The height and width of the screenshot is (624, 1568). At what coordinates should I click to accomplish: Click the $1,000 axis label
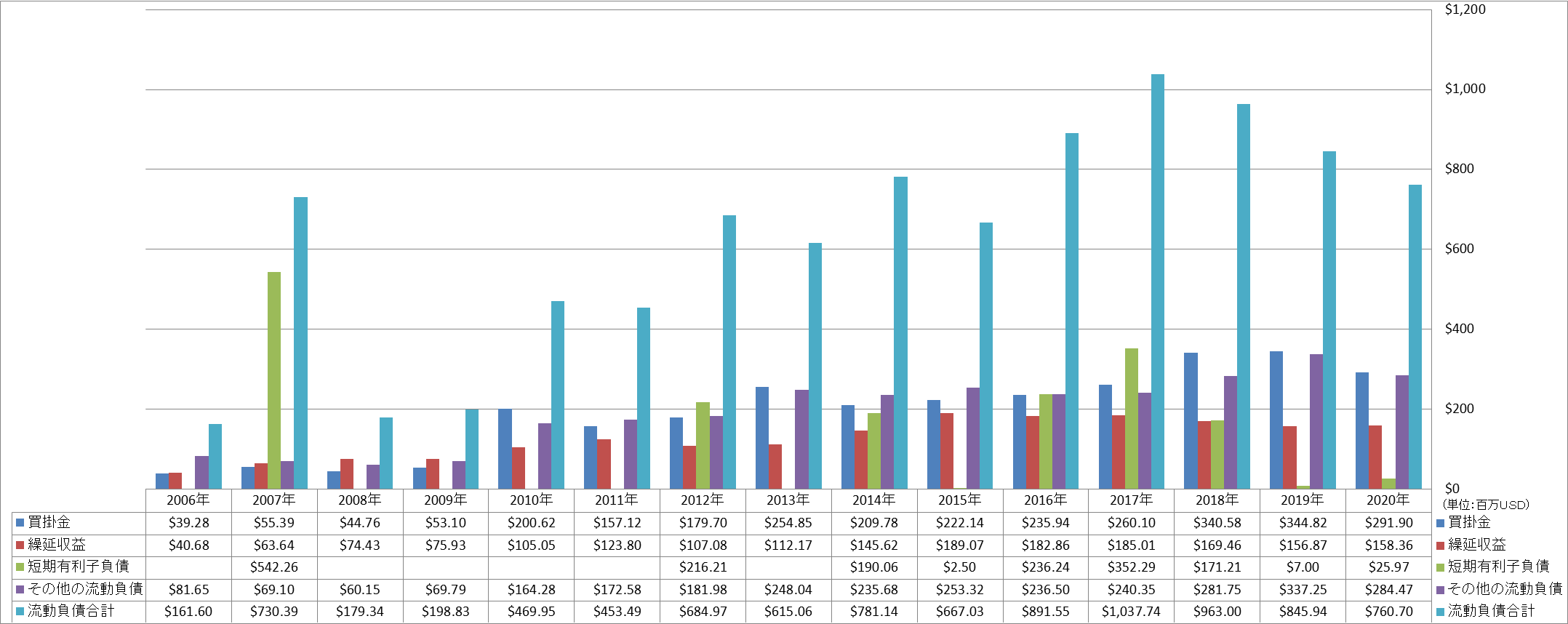[x=1465, y=89]
